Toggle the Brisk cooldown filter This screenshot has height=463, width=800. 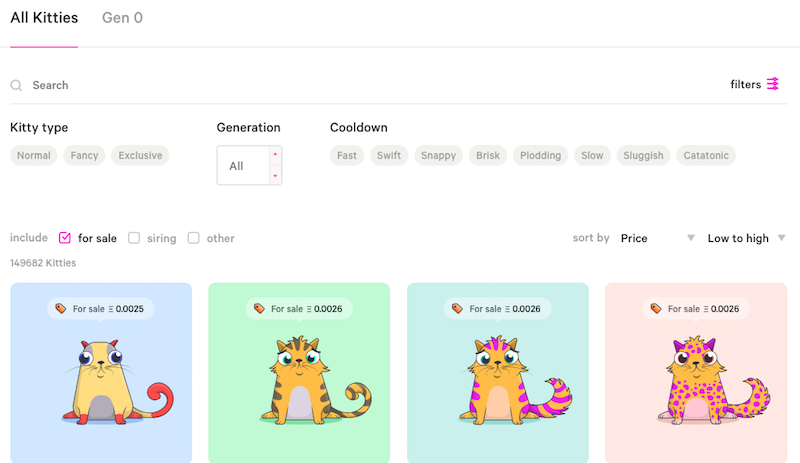488,155
